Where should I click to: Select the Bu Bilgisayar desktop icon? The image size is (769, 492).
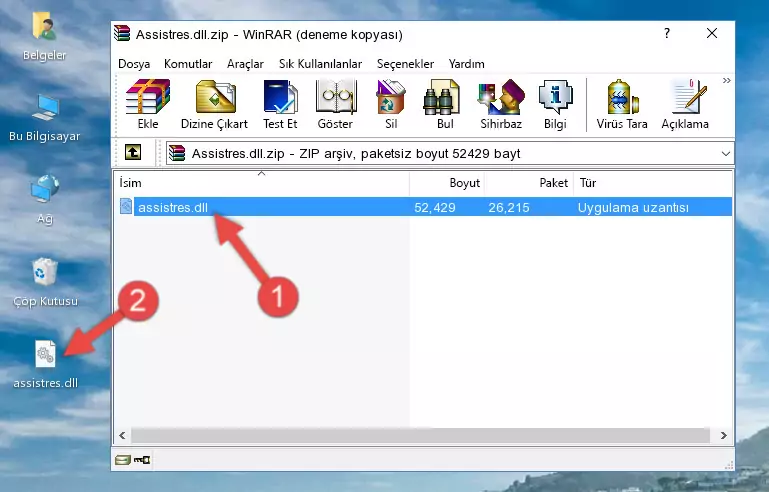[44, 118]
